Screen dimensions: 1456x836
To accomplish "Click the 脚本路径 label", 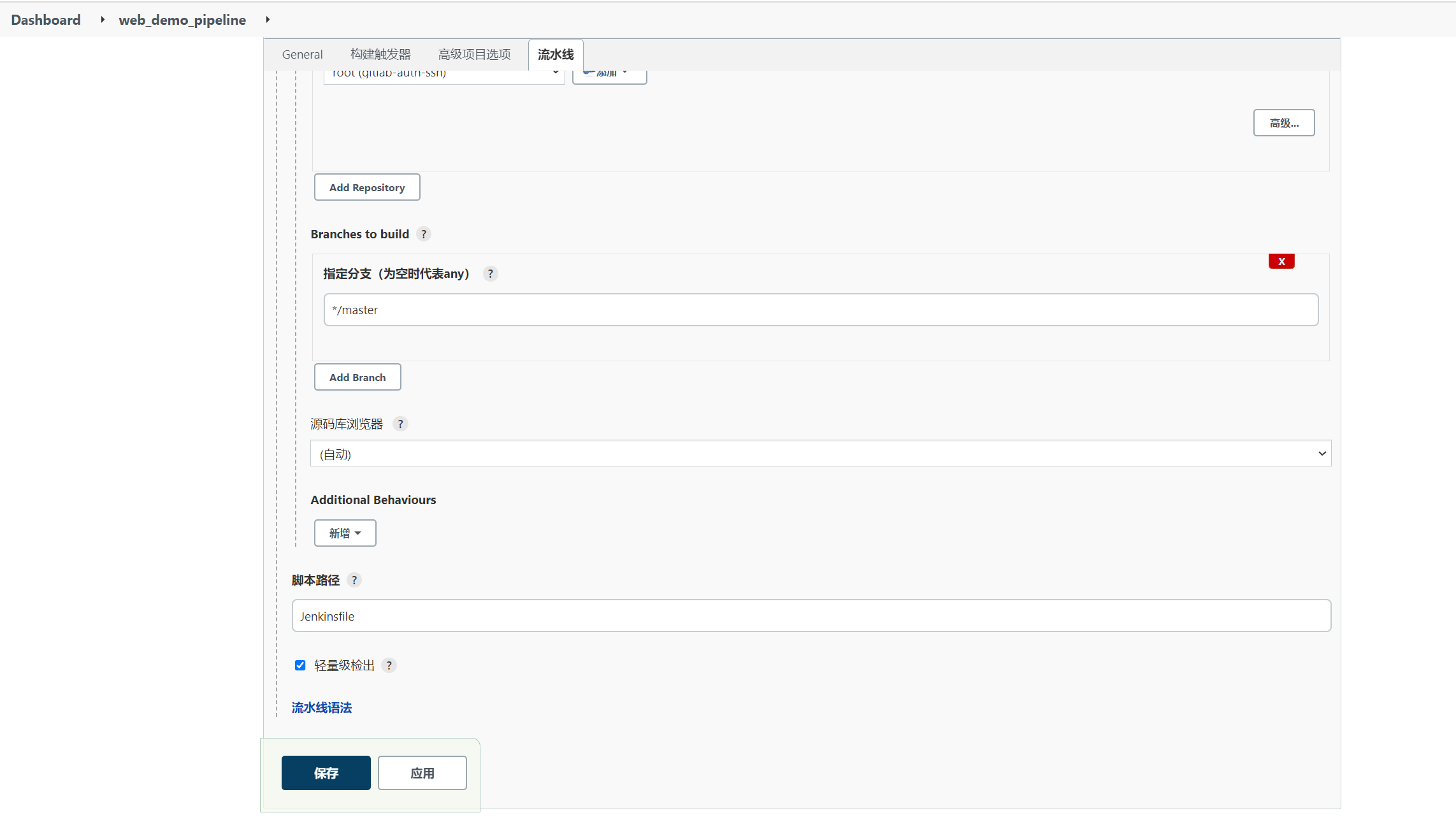I will pyautogui.click(x=315, y=580).
